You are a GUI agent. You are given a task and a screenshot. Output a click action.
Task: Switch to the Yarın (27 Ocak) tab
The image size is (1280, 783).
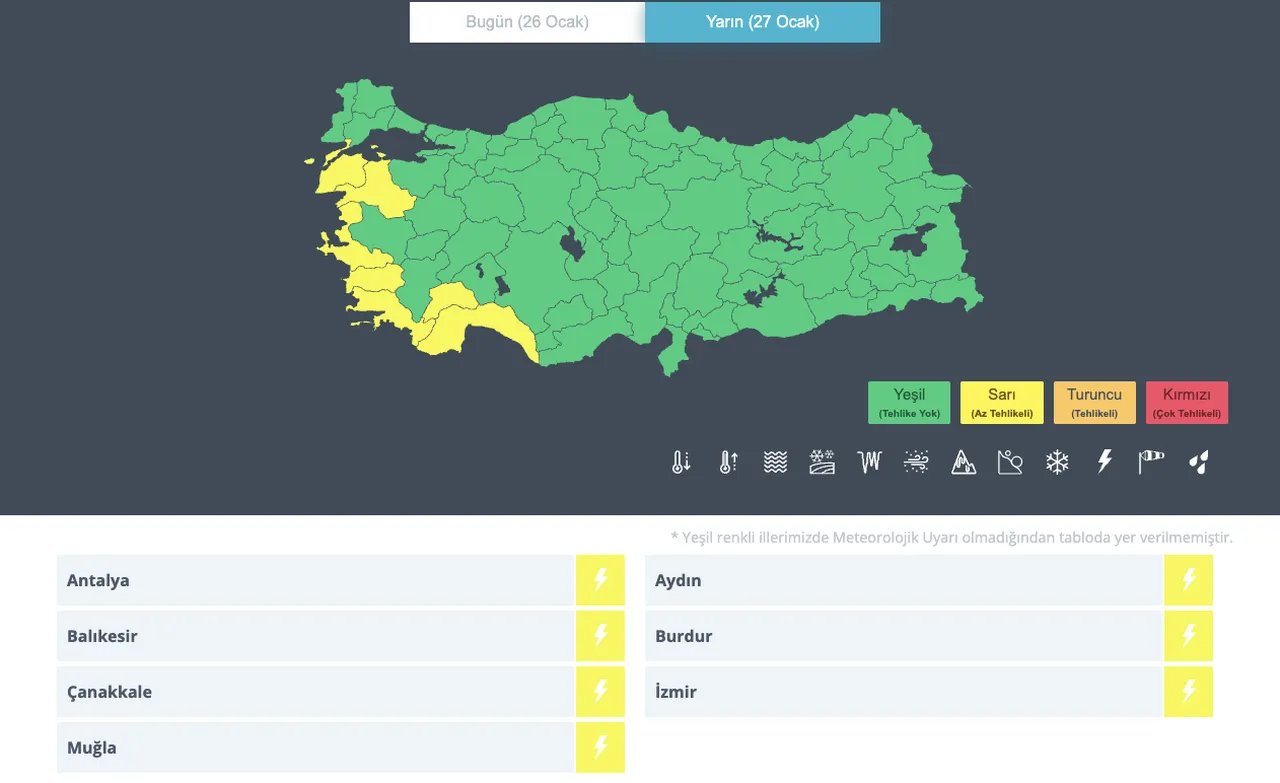763,22
